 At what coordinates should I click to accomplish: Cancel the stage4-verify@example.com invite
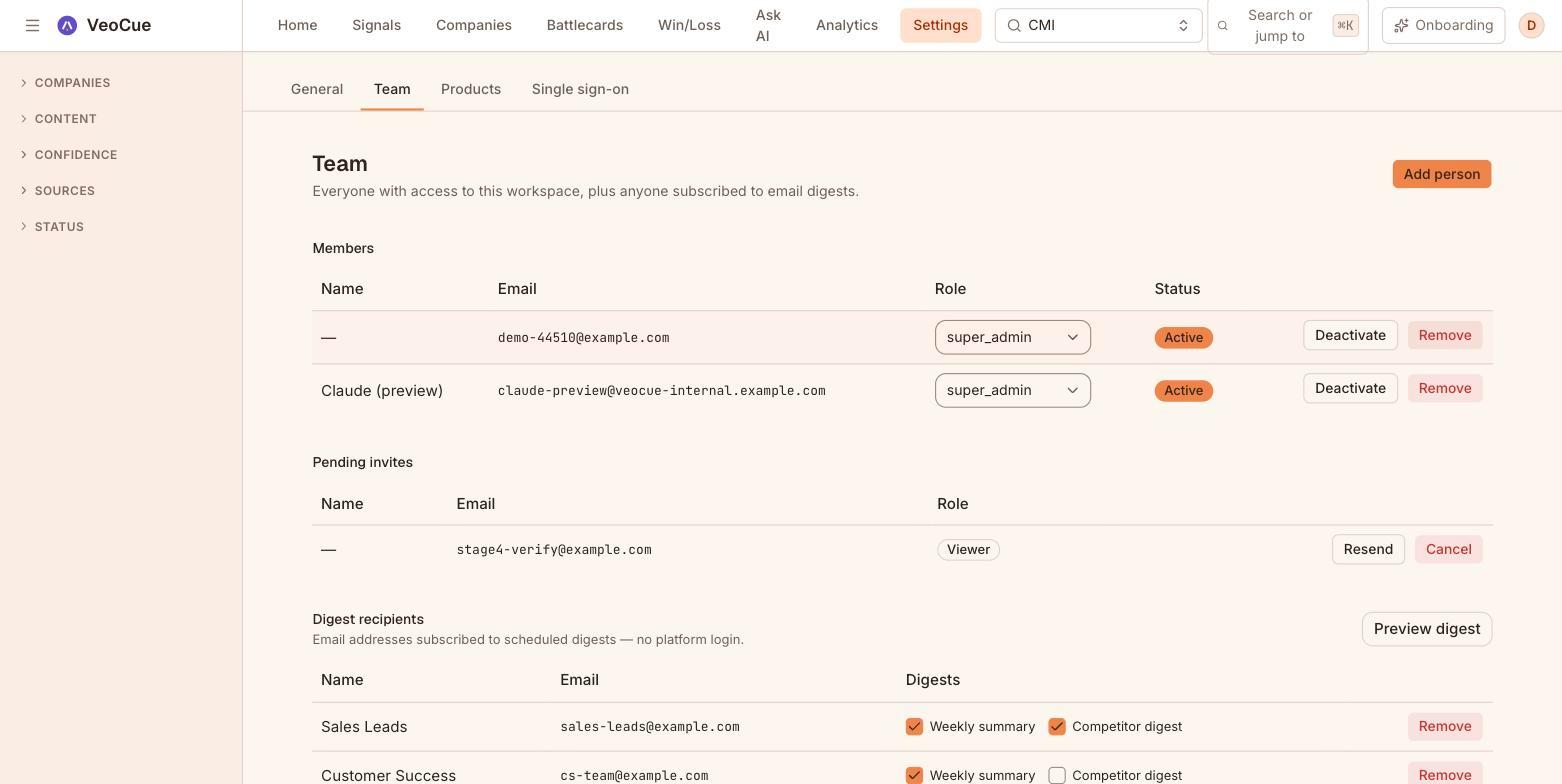point(1449,549)
